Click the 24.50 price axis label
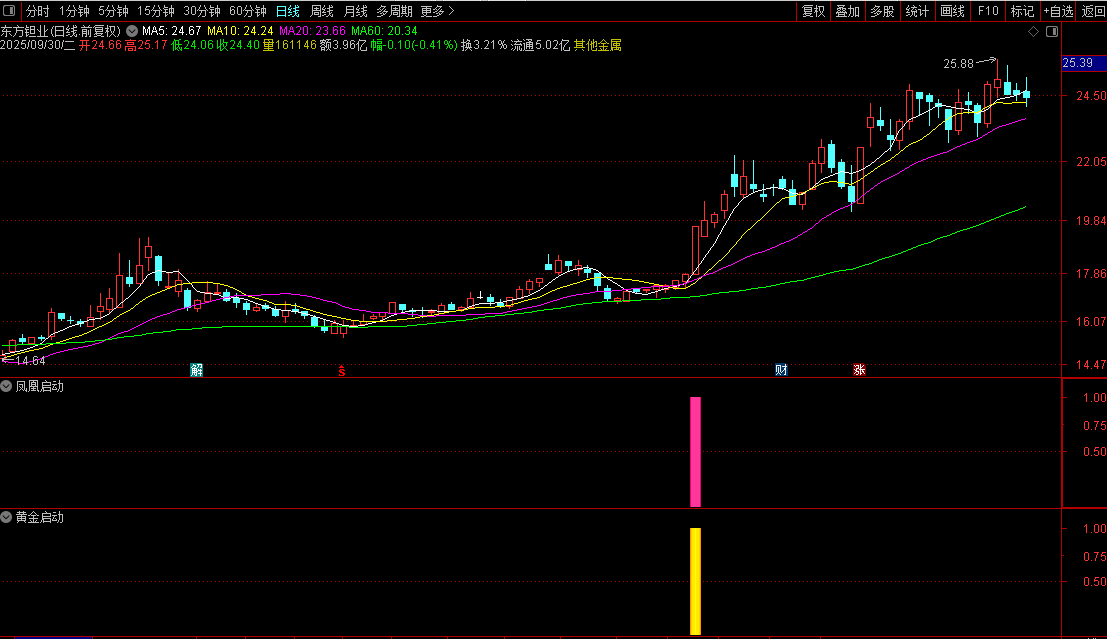 tap(1091, 96)
